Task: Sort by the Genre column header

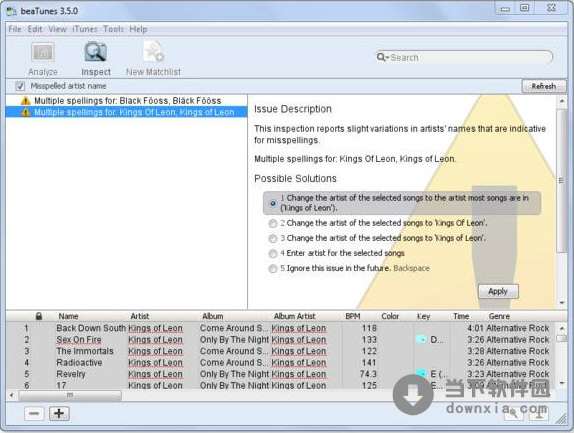Action: 499,316
